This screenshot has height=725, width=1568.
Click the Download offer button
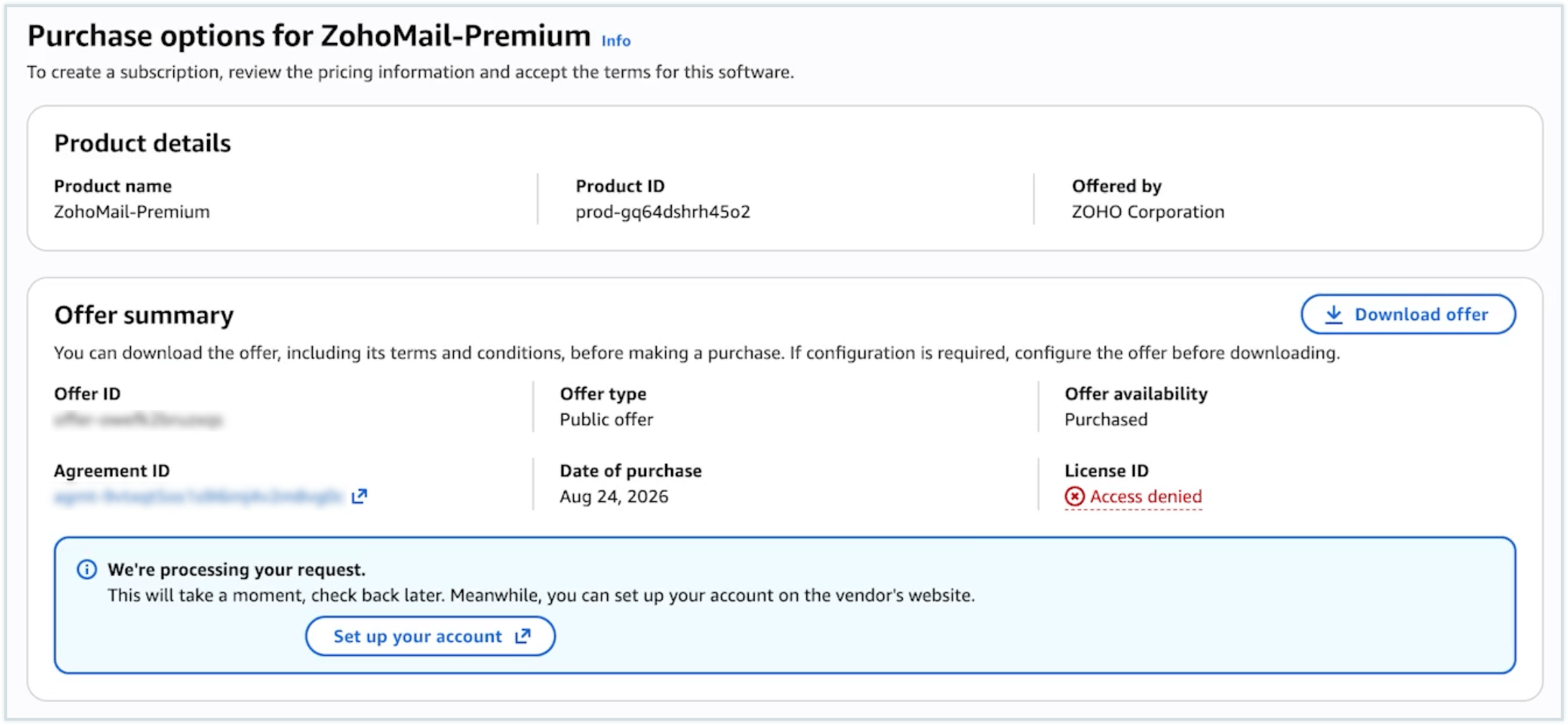pyautogui.click(x=1408, y=314)
